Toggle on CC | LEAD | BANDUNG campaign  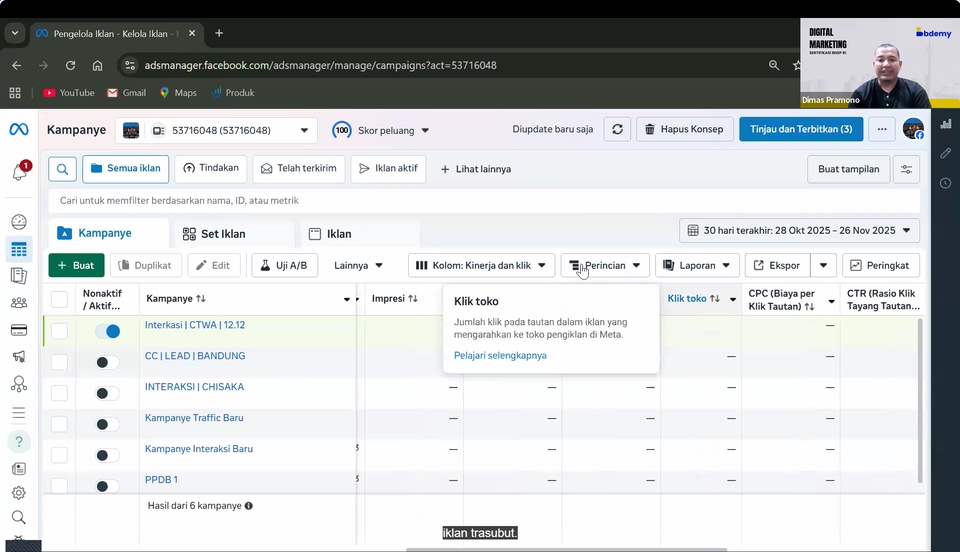click(108, 362)
